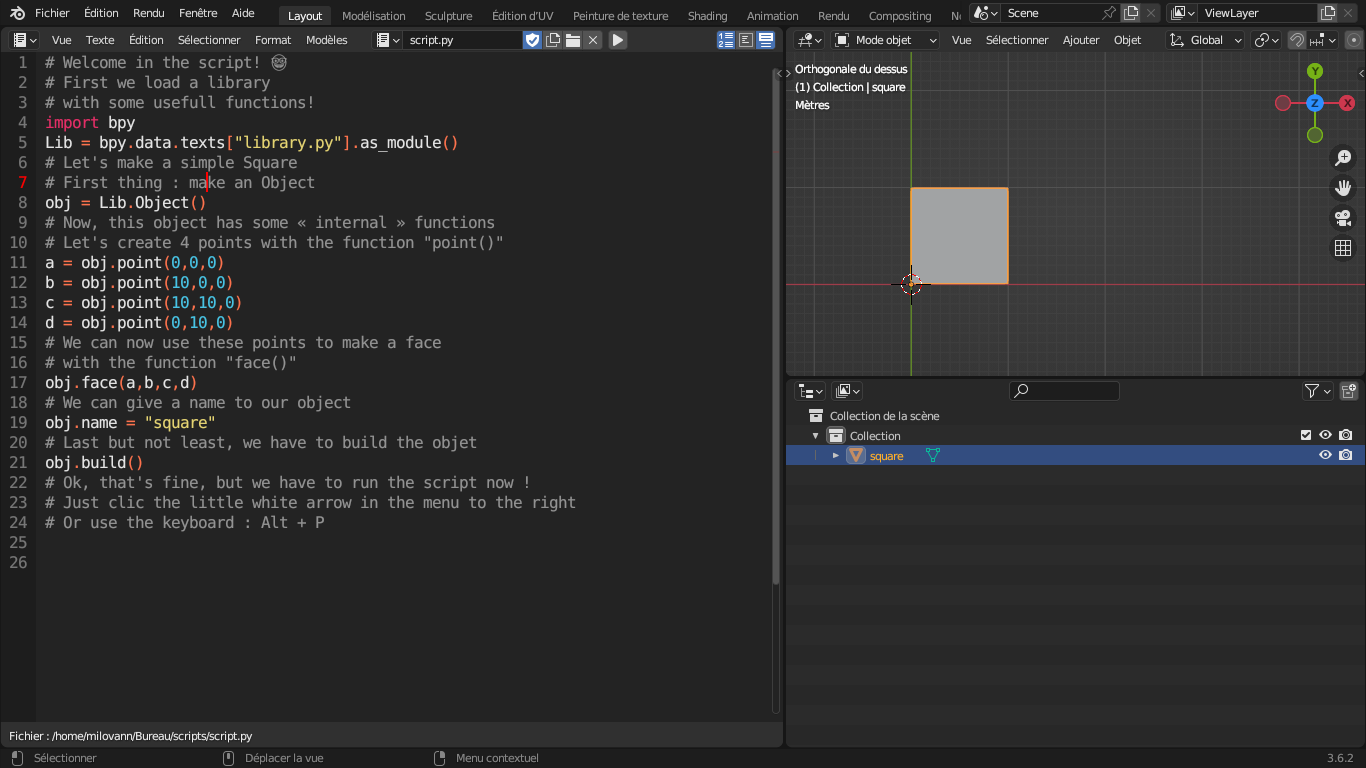Toggle snapping magnet in viewport header
The image size is (1366, 768).
pyautogui.click(x=1296, y=40)
